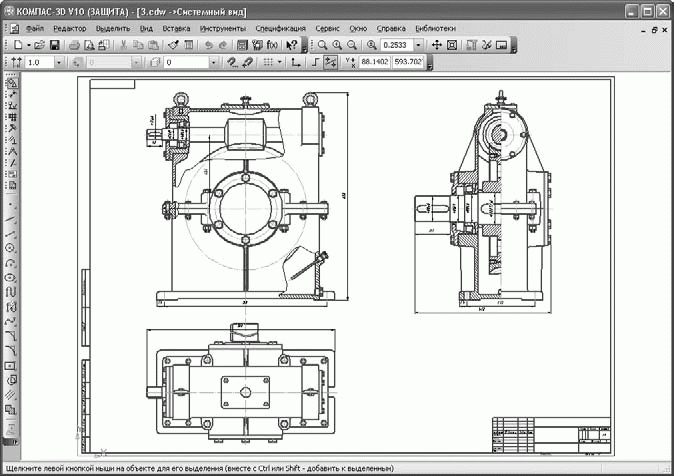Open the Файл menu

tap(35, 28)
